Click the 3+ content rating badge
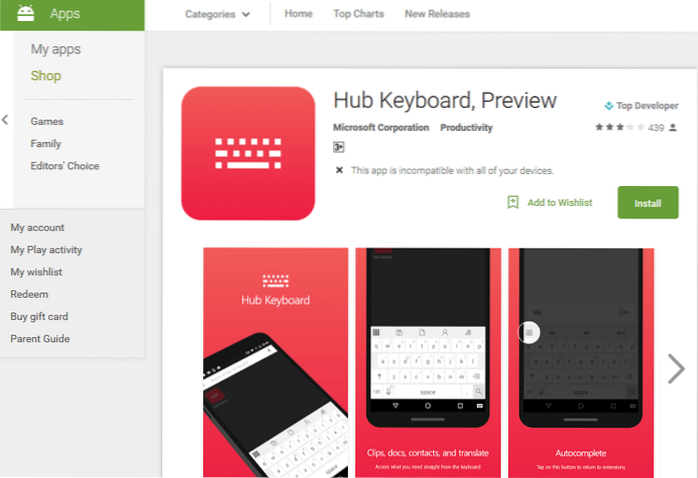 coord(338,147)
